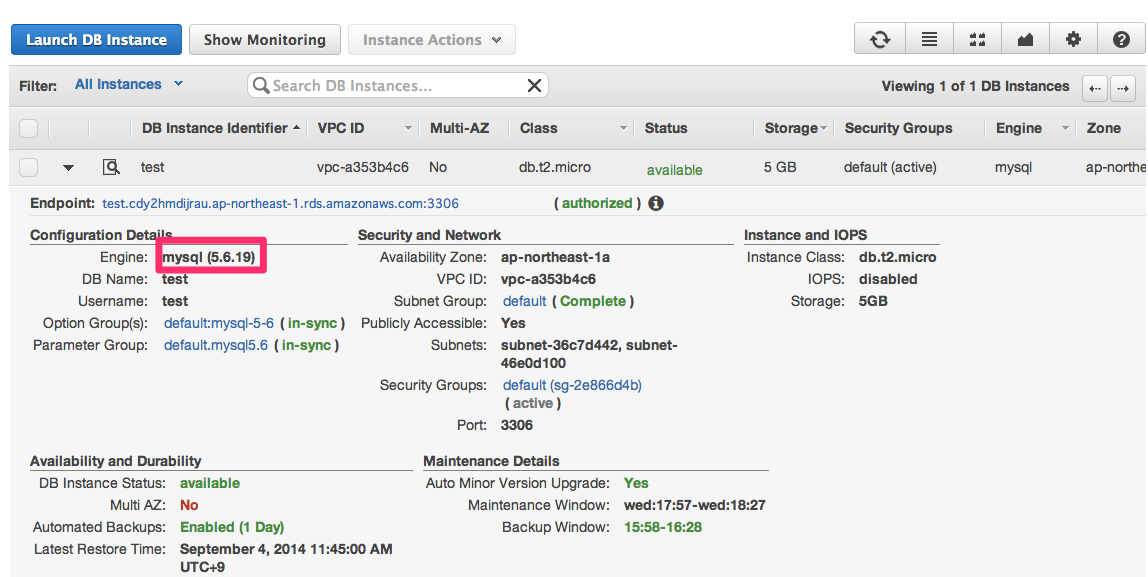Toggle the select-all checkbox in the table header
This screenshot has height=577, width=1148.
point(29,128)
